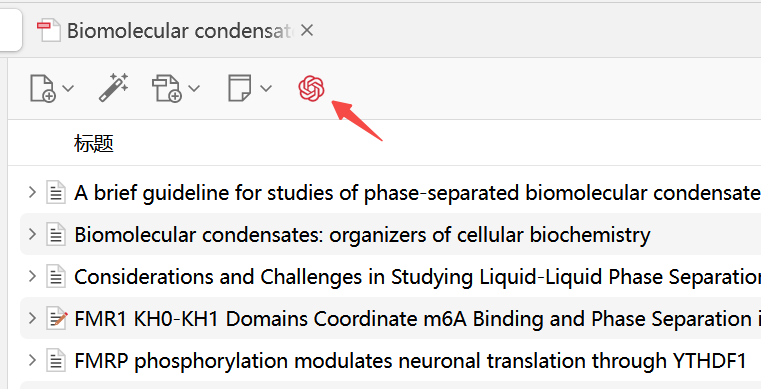Click the red ChatGPT plugin icon
761x389 pixels.
(311, 88)
